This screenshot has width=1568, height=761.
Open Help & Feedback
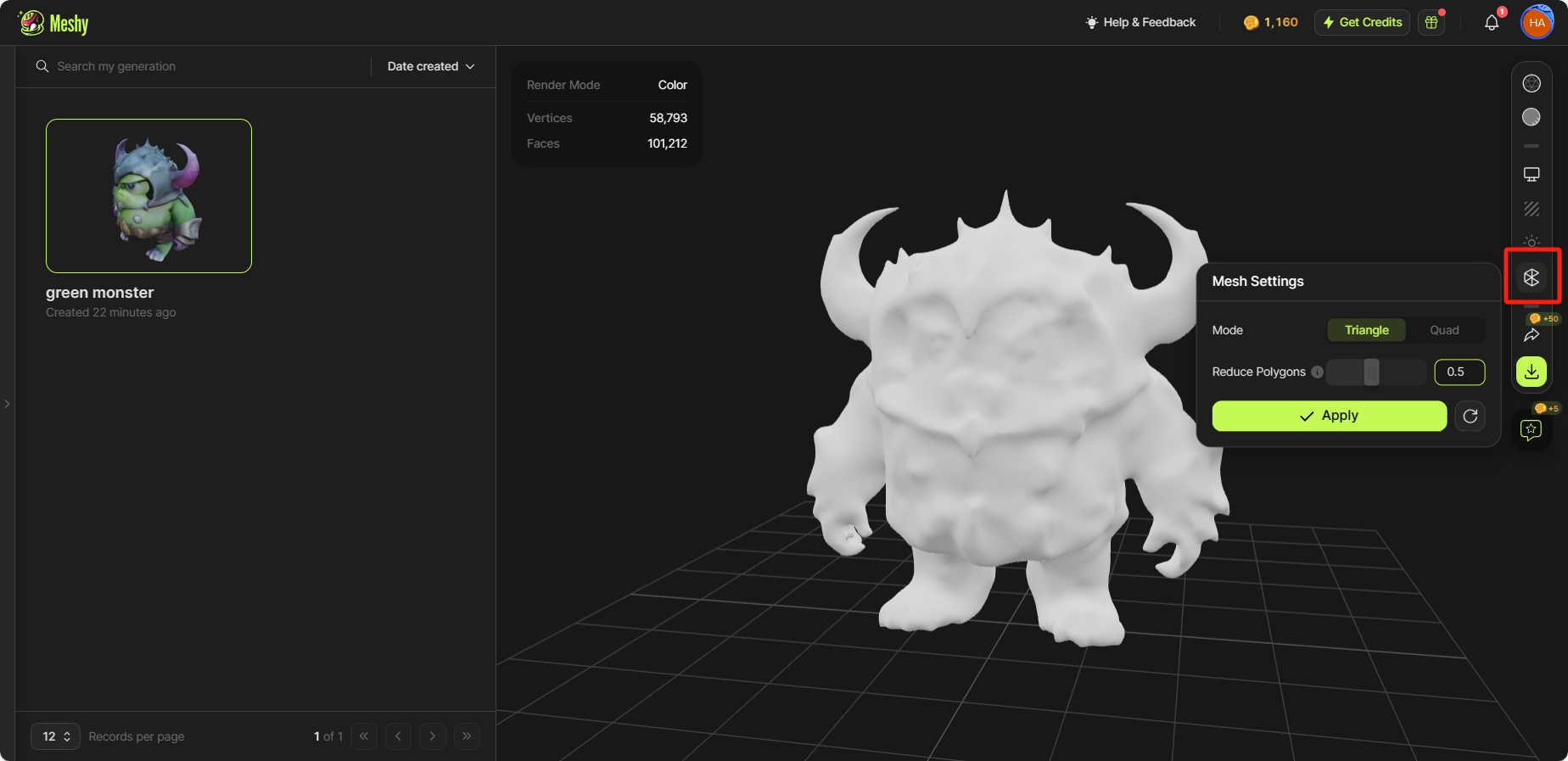click(x=1140, y=22)
